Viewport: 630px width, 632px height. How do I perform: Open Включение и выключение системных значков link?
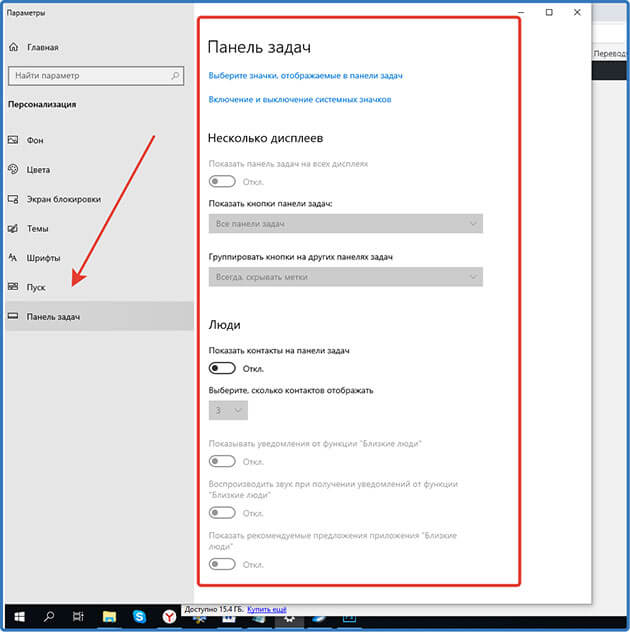[299, 100]
